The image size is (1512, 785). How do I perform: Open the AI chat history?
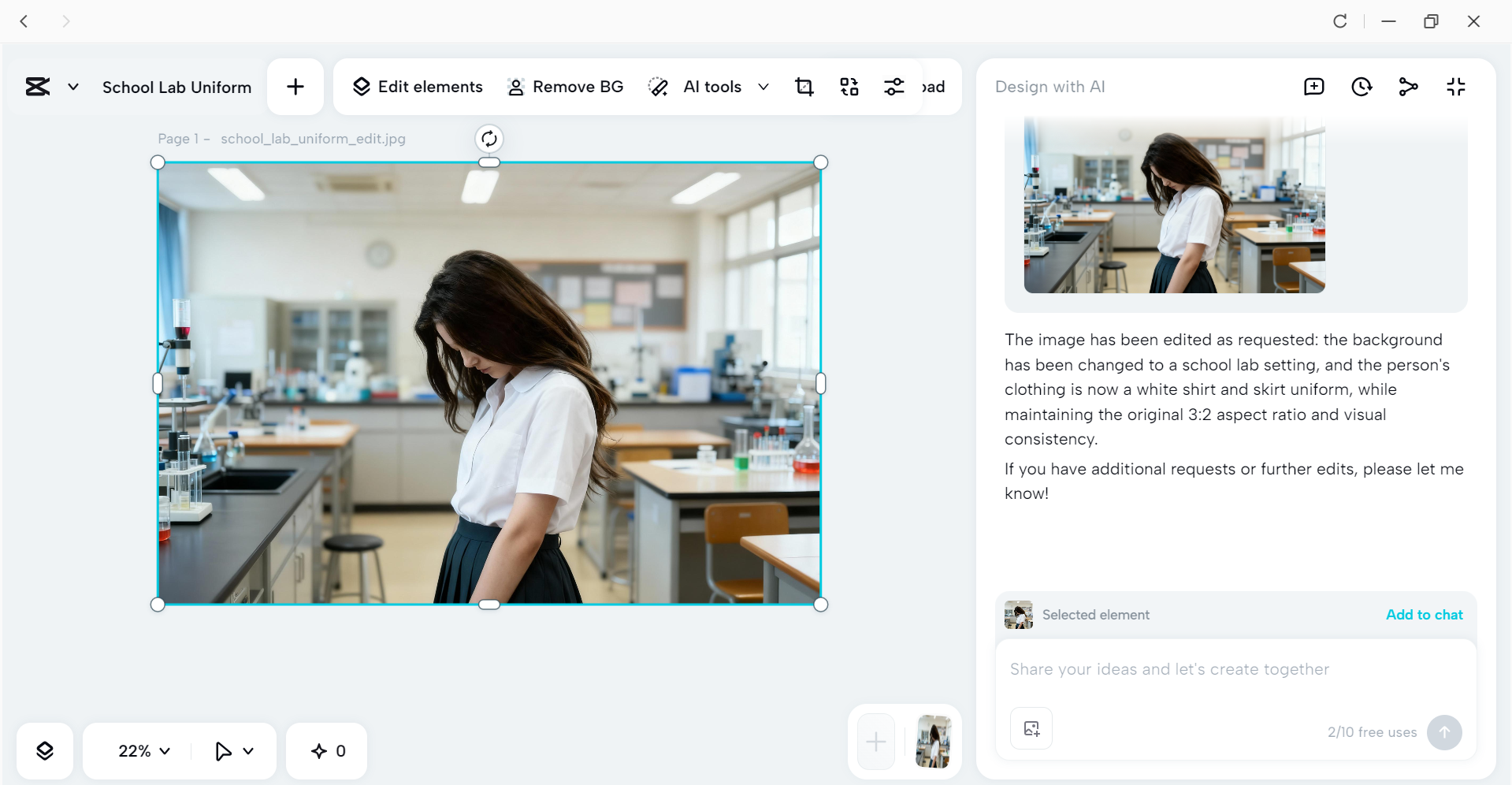pos(1362,87)
